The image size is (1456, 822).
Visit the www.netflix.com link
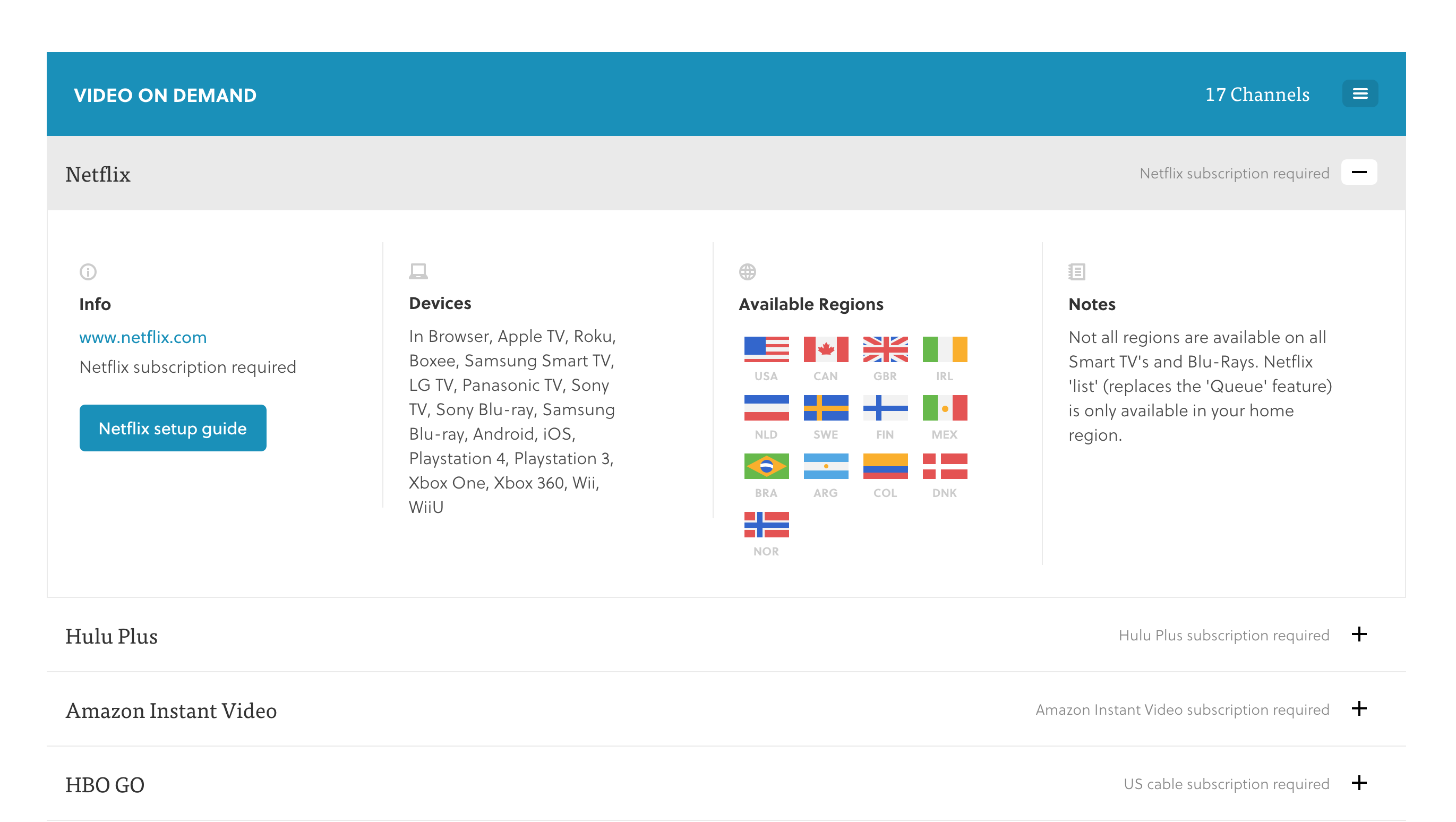coord(143,338)
